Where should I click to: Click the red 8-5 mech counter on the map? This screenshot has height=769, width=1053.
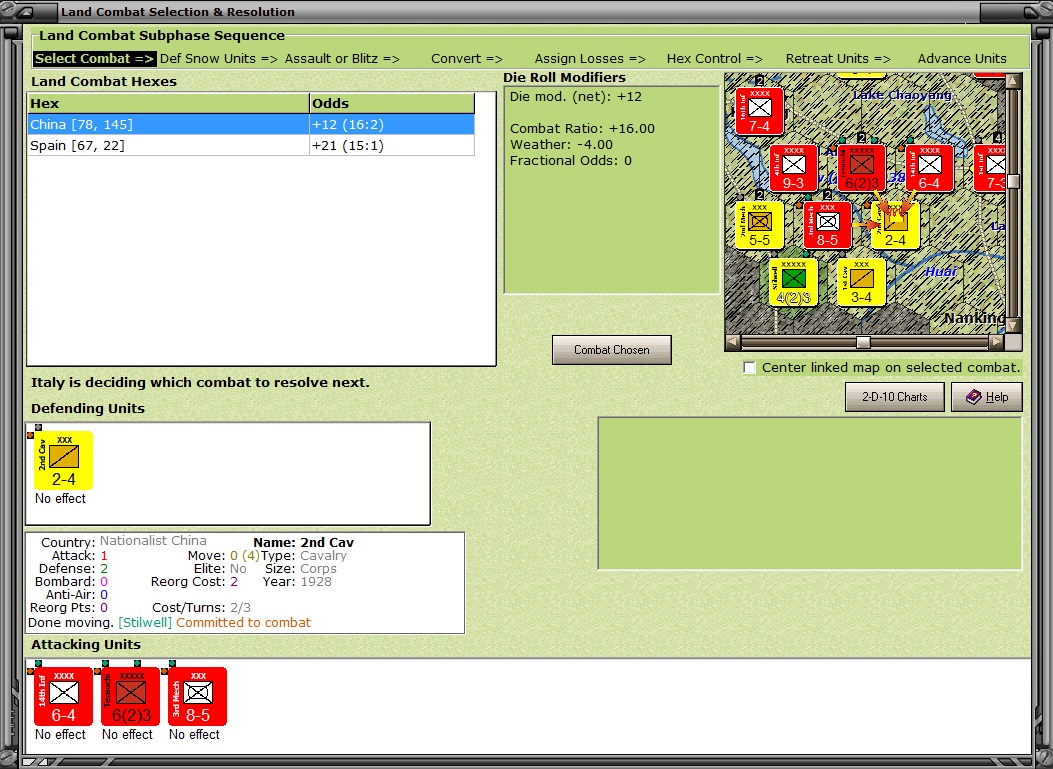point(827,226)
